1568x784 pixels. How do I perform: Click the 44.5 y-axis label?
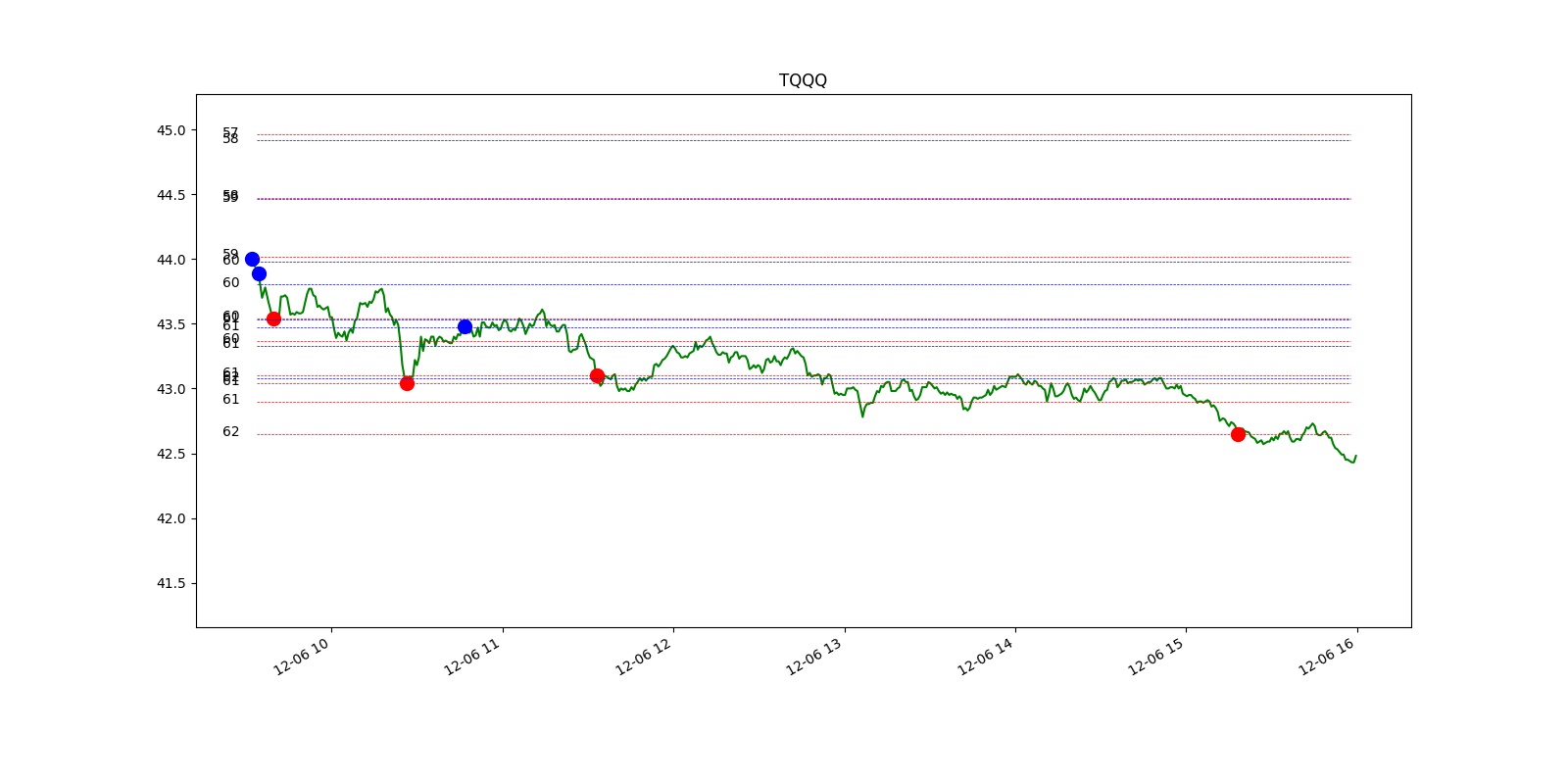(x=171, y=195)
